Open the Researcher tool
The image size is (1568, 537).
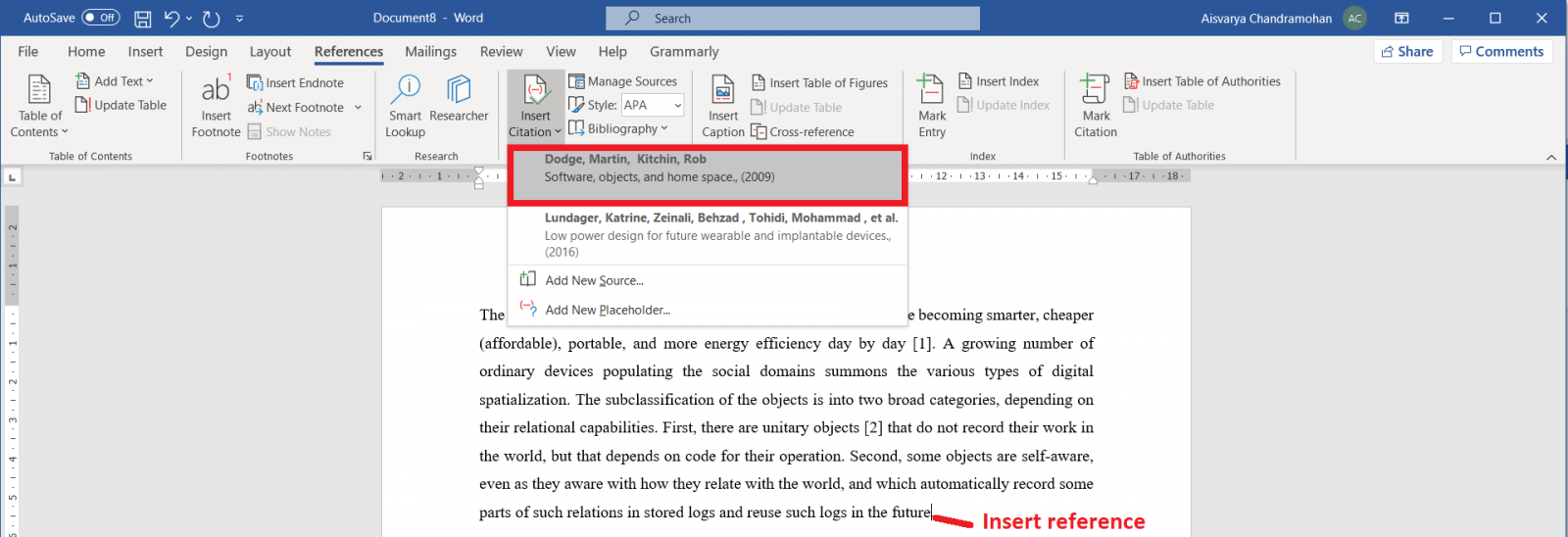coord(459,91)
